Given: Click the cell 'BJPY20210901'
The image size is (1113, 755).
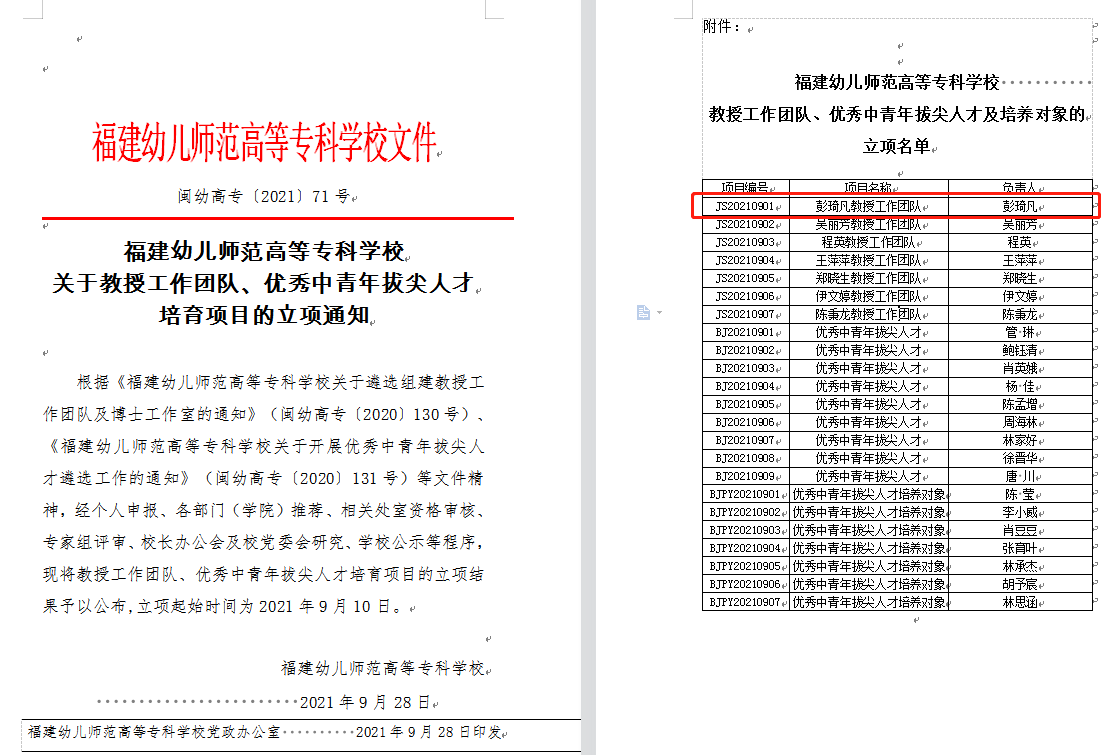Looking at the screenshot, I should pyautogui.click(x=745, y=494).
